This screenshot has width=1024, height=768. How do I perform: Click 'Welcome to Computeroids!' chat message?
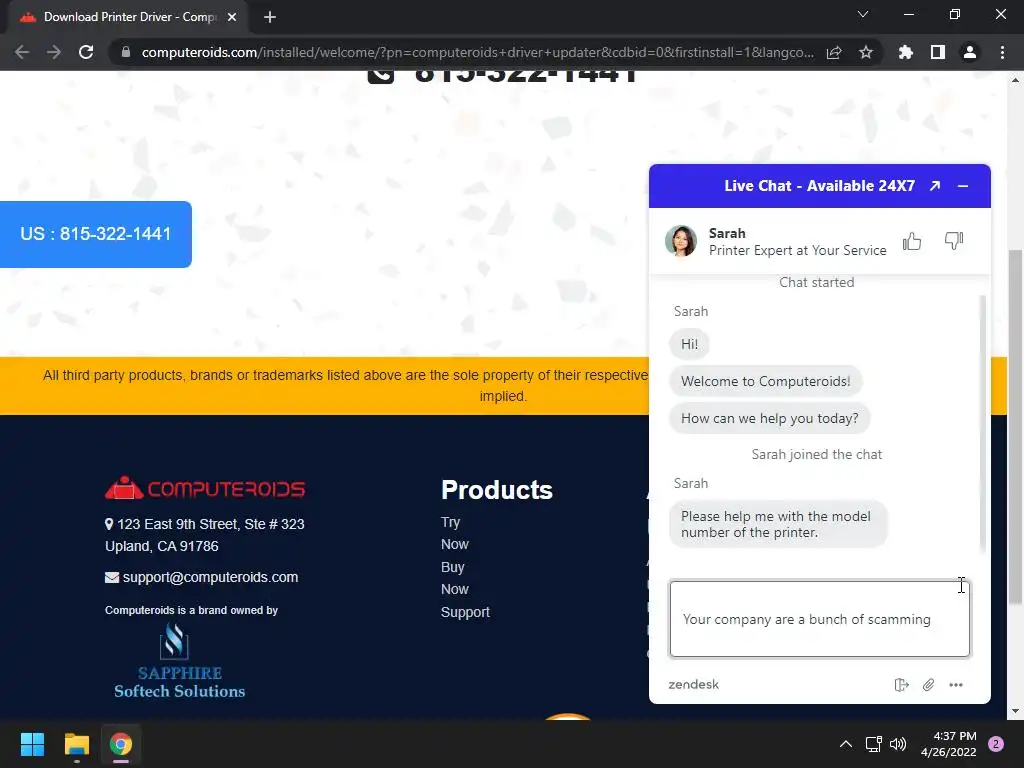pyautogui.click(x=765, y=381)
